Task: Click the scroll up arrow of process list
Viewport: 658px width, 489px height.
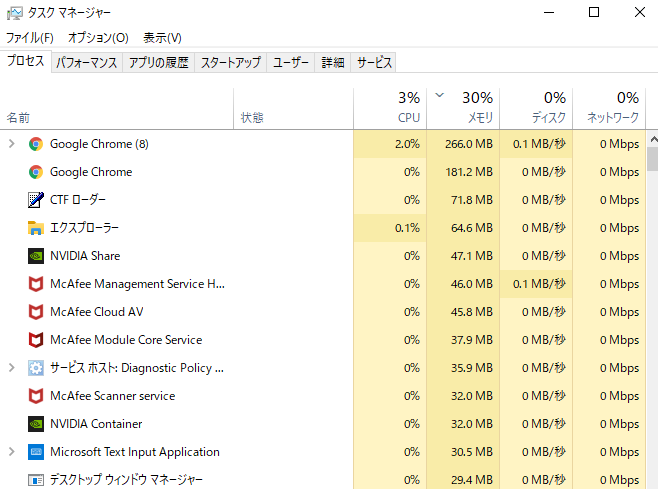Action: coord(653,139)
